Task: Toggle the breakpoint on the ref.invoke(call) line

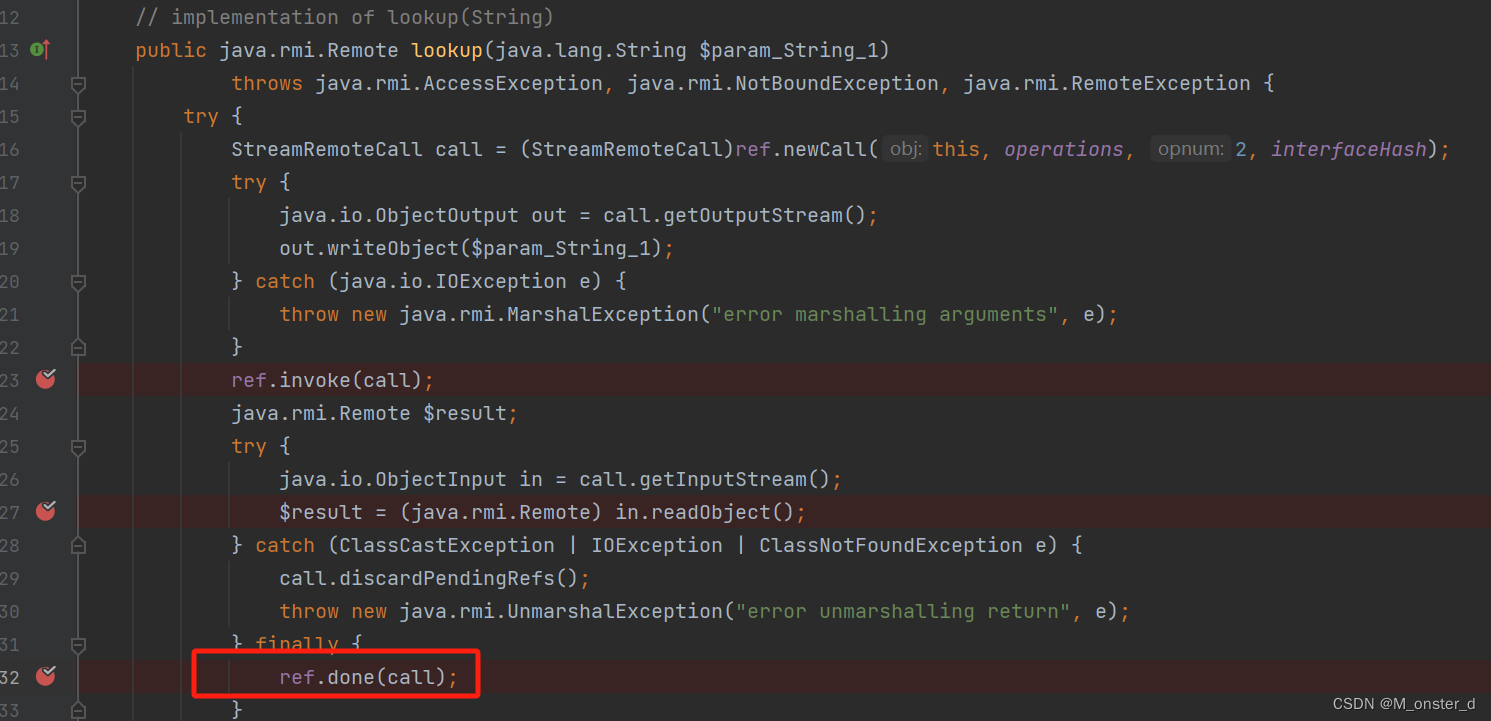Action: tap(46, 379)
